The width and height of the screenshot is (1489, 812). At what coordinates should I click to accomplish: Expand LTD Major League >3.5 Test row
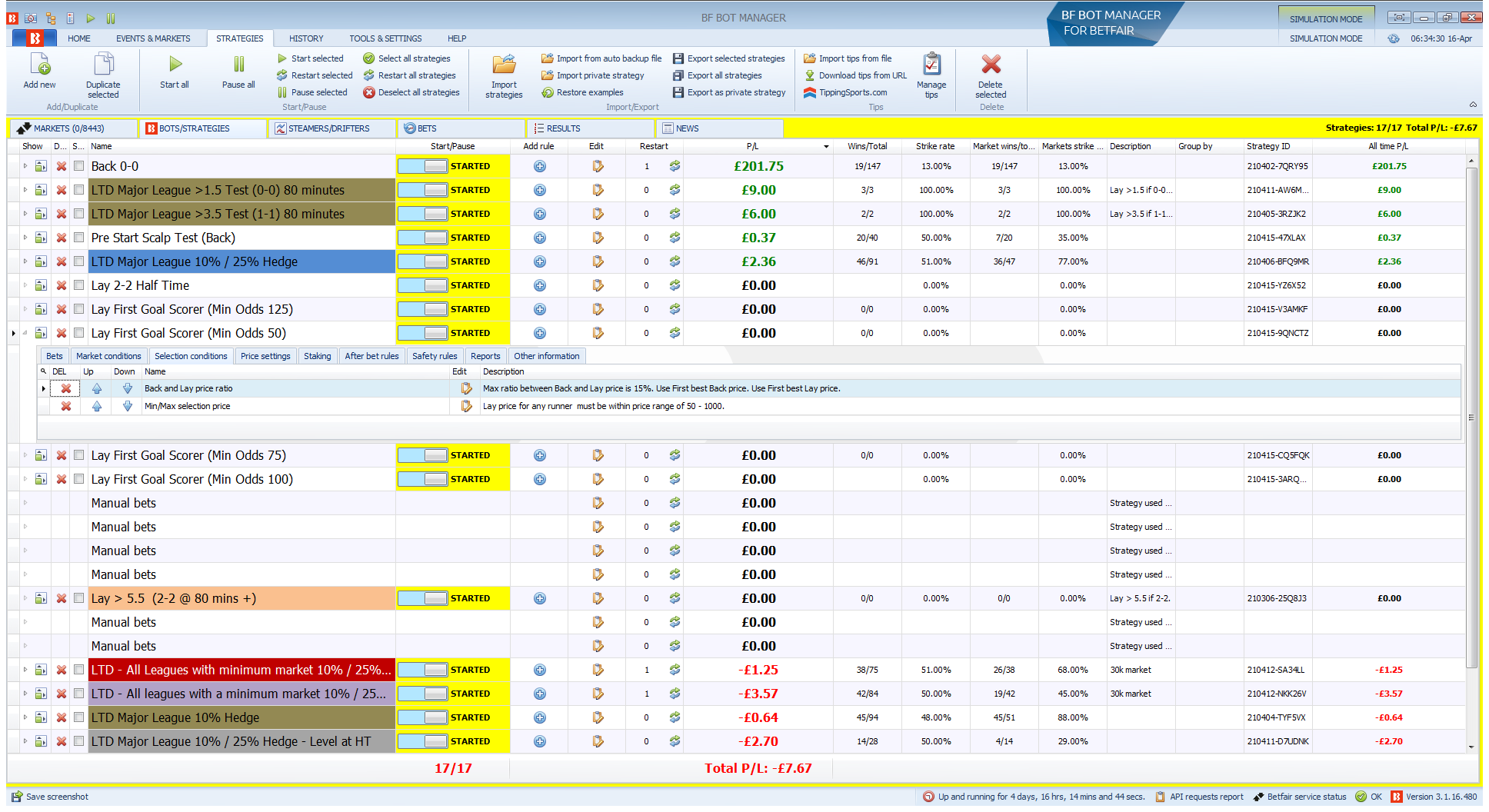(x=25, y=214)
